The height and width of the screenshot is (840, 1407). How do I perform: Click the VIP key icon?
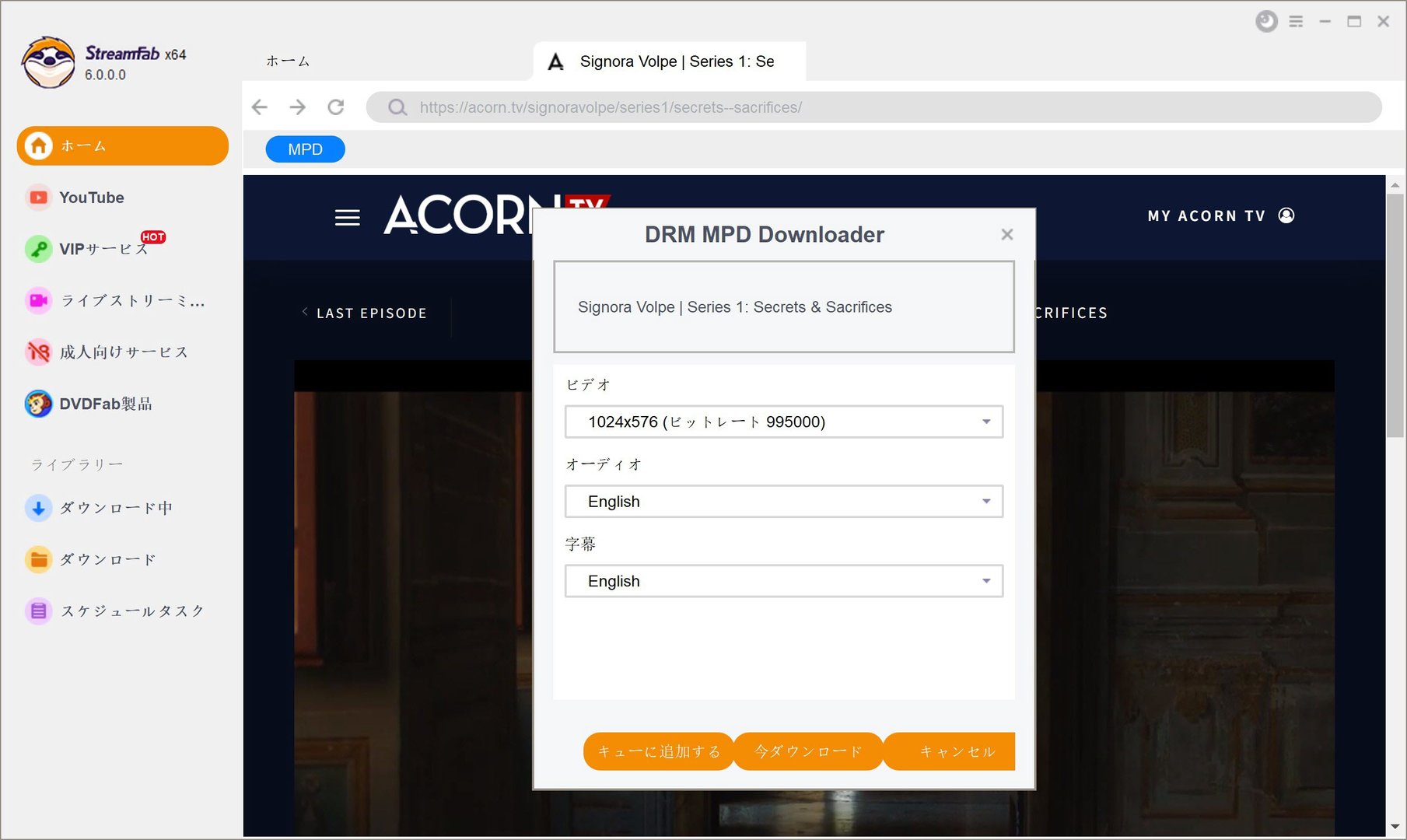(38, 249)
